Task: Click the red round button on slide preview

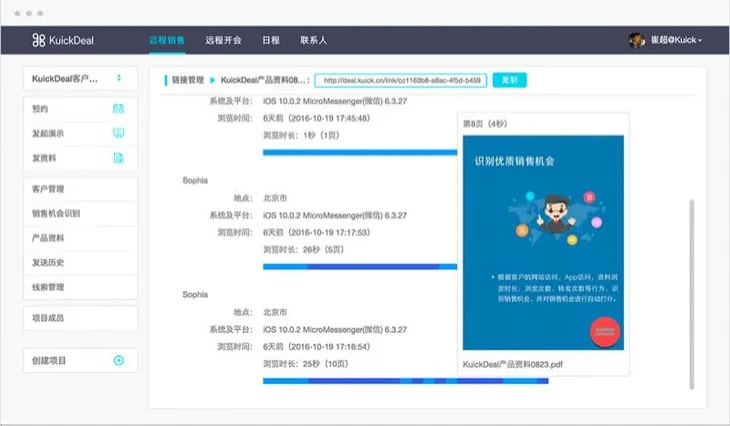Action: coord(605,332)
